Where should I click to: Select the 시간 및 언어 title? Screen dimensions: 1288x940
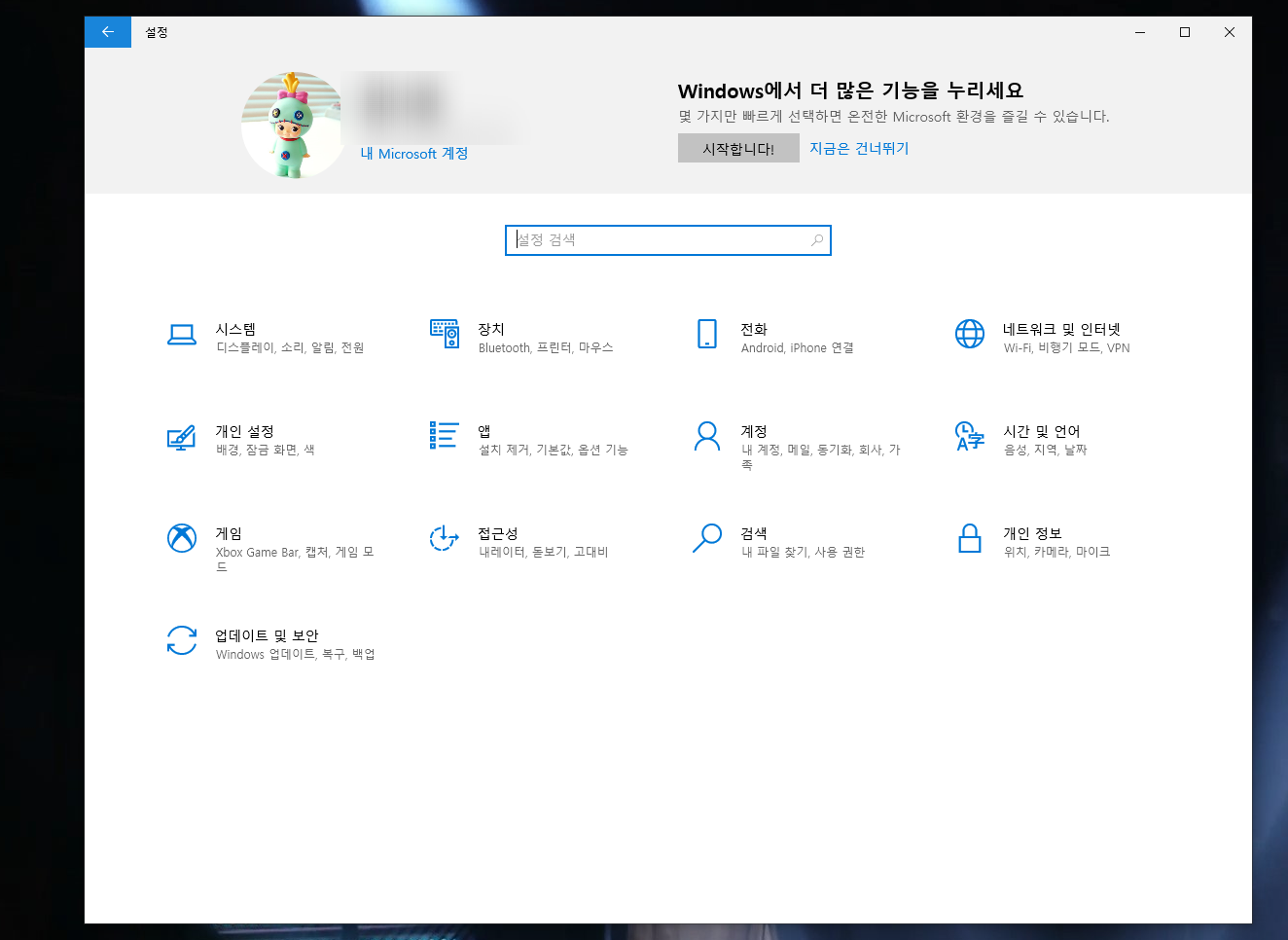[x=1042, y=432]
